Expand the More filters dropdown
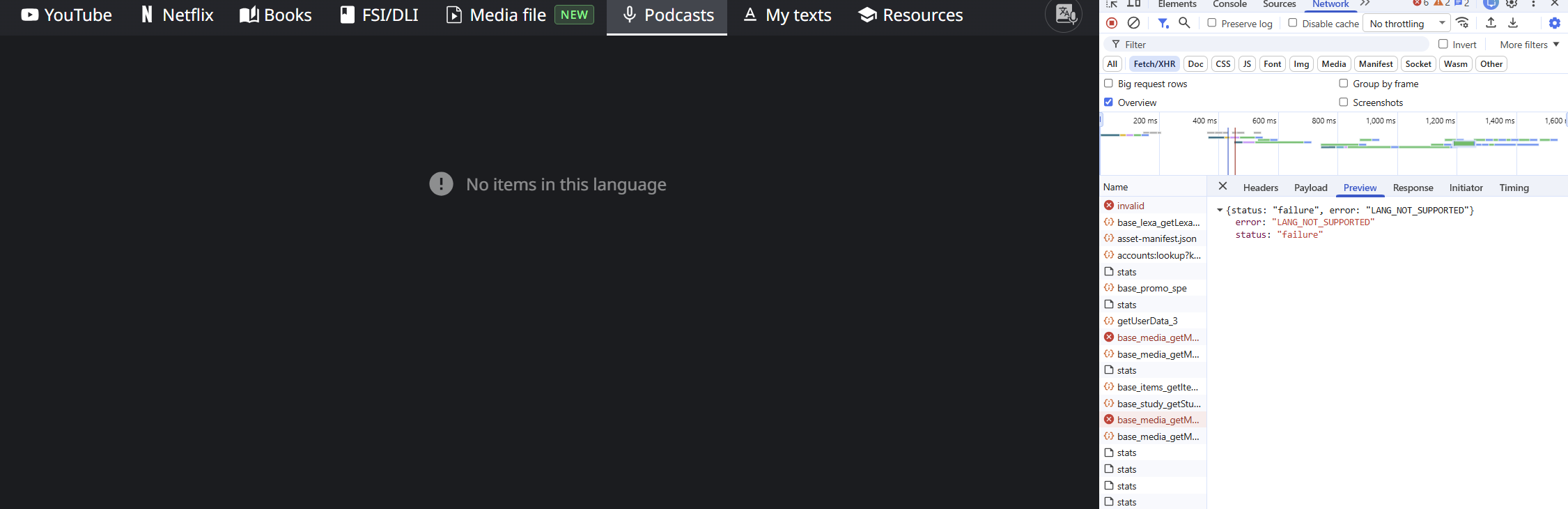Viewport: 1568px width, 509px height. point(1530,45)
